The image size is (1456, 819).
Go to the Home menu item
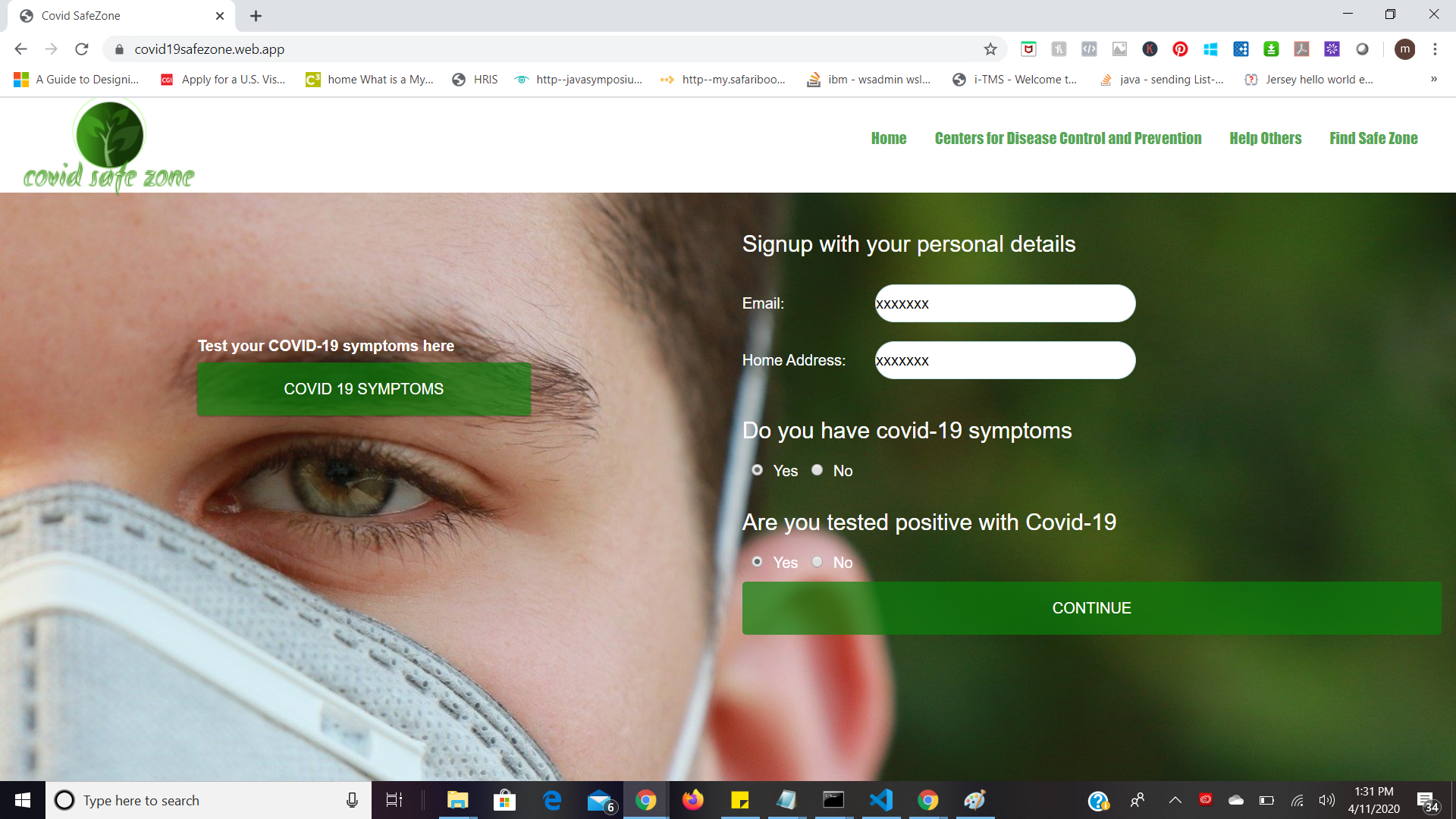pyautogui.click(x=888, y=138)
